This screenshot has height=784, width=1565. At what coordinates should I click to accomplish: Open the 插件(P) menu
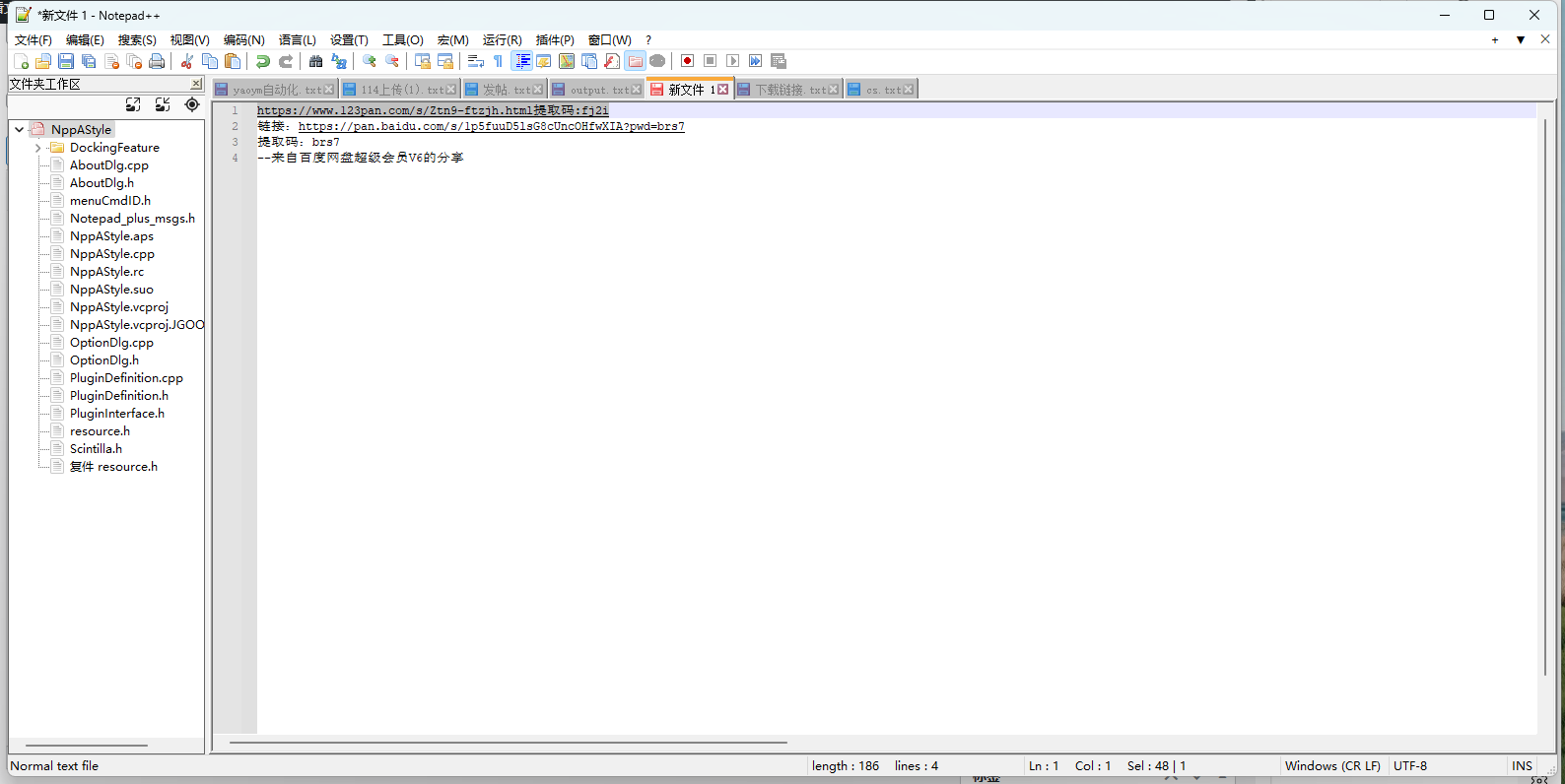(x=555, y=40)
